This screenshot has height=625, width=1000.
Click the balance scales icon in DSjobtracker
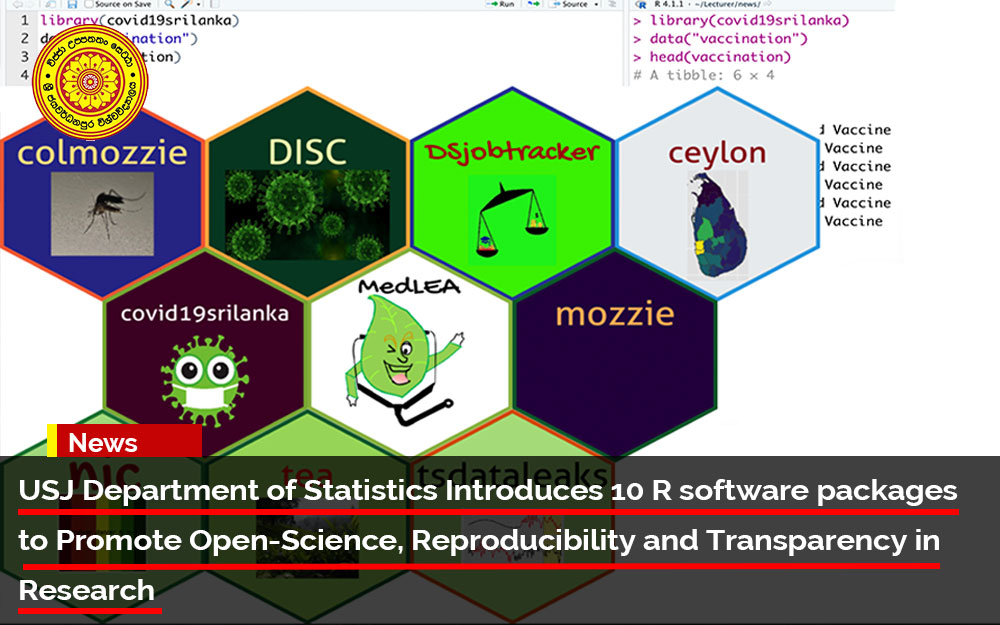(511, 220)
